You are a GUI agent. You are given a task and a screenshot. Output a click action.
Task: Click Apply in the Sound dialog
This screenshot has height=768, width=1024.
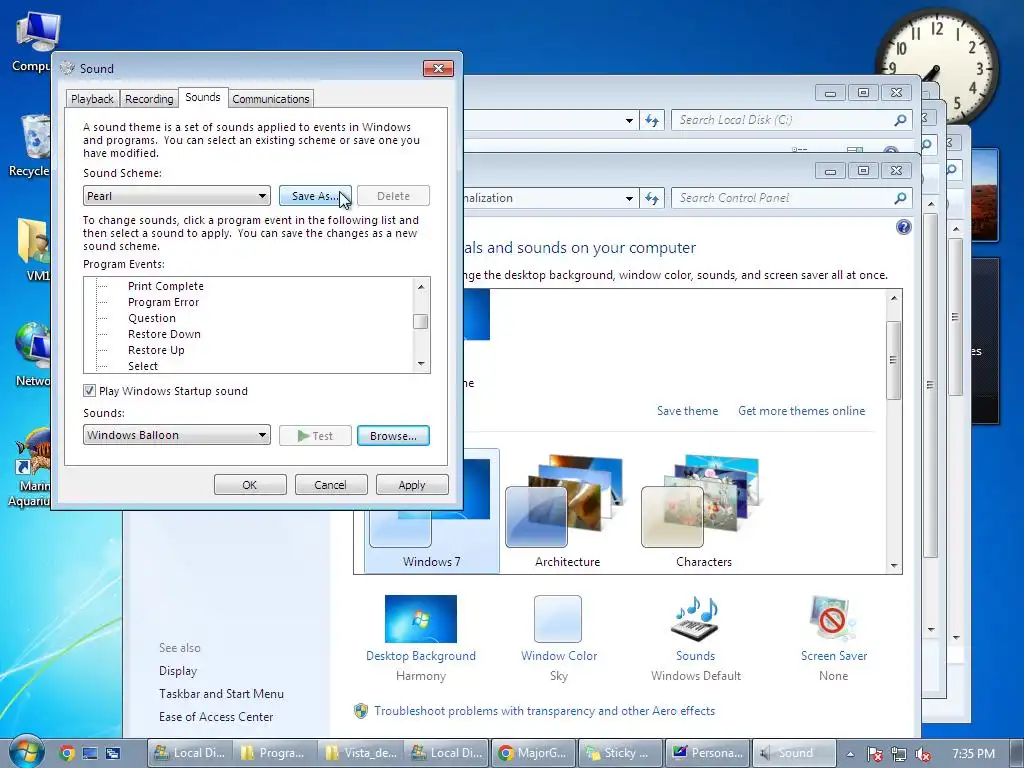tap(411, 485)
